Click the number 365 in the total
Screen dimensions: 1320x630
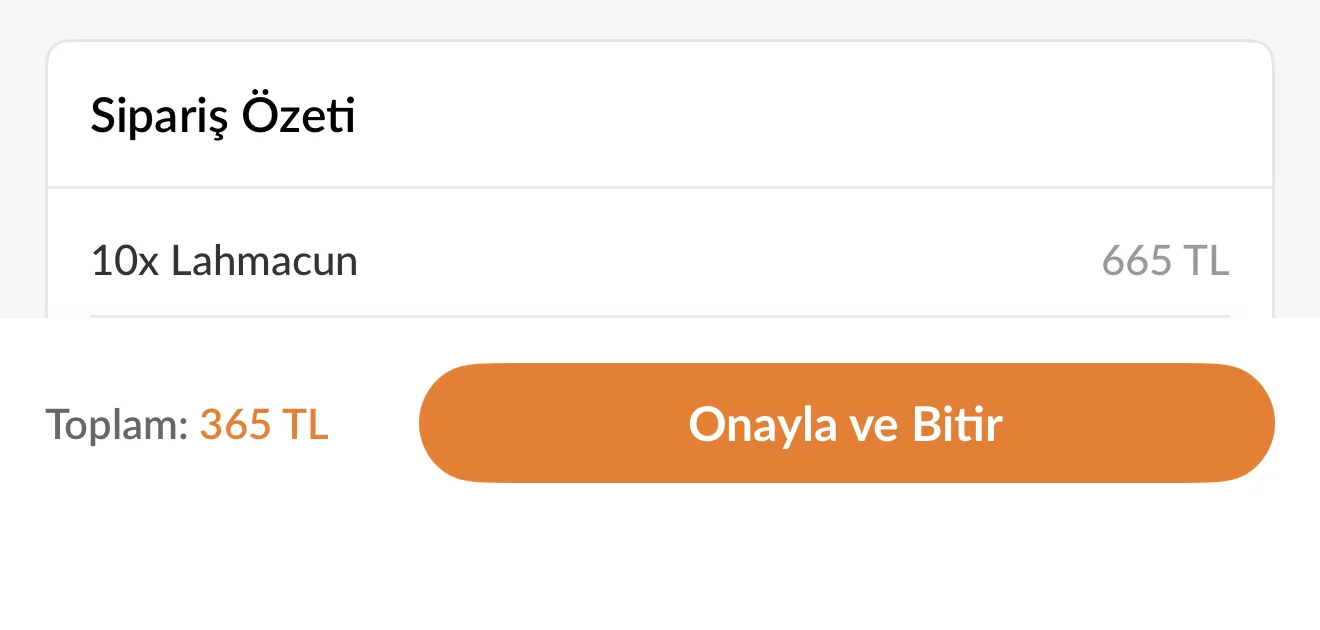coord(235,425)
